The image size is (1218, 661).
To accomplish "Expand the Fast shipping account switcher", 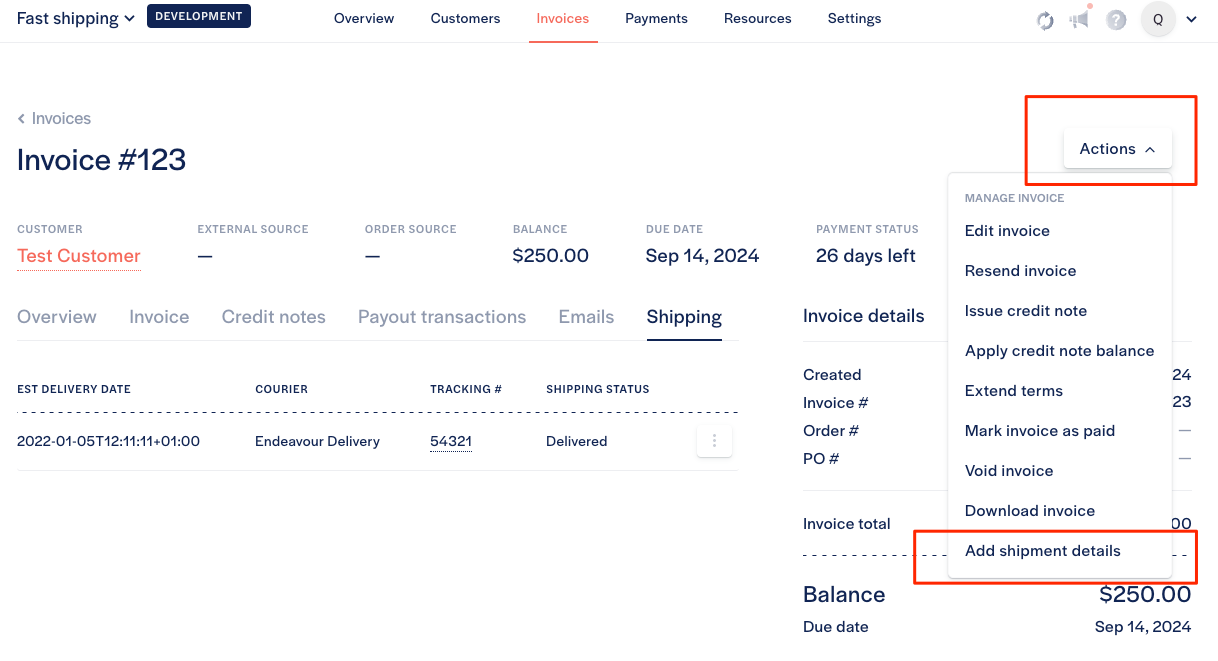I will [x=76, y=18].
